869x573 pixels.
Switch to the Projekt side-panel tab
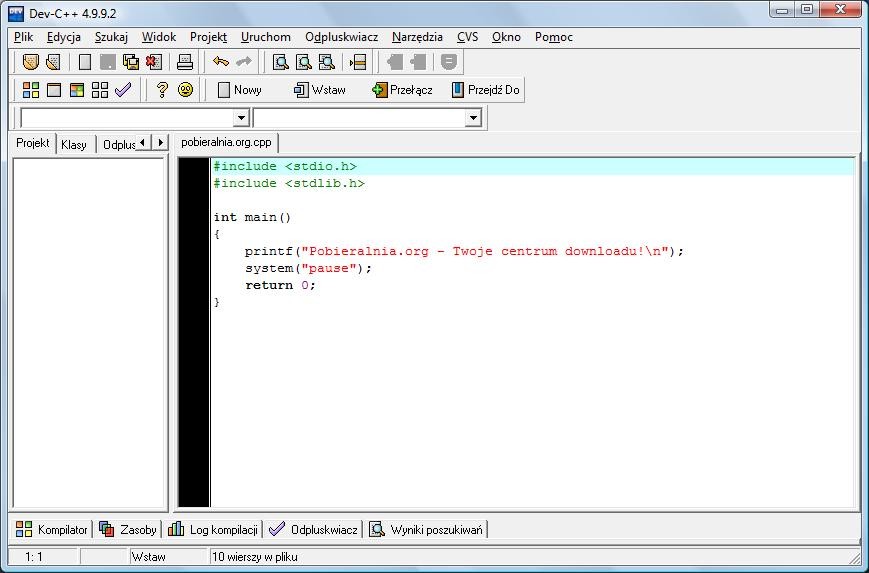pyautogui.click(x=33, y=143)
